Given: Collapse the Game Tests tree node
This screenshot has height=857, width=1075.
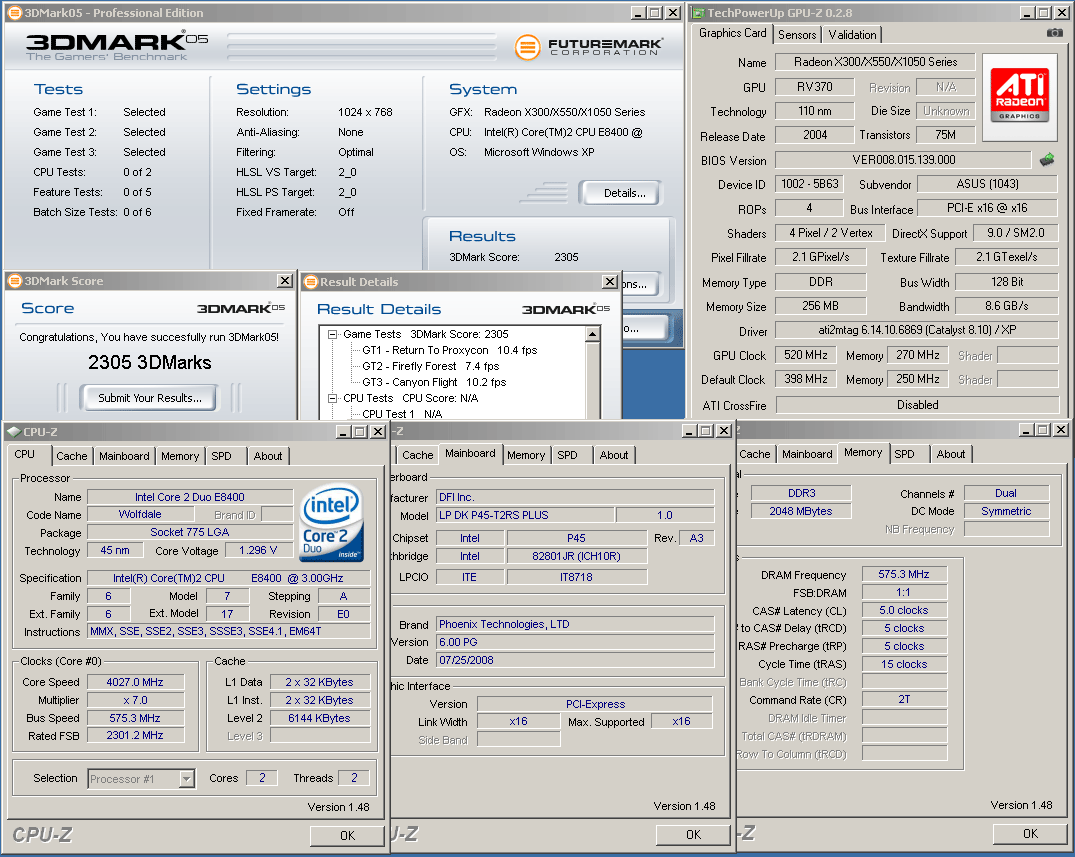Looking at the screenshot, I should pos(333,335).
